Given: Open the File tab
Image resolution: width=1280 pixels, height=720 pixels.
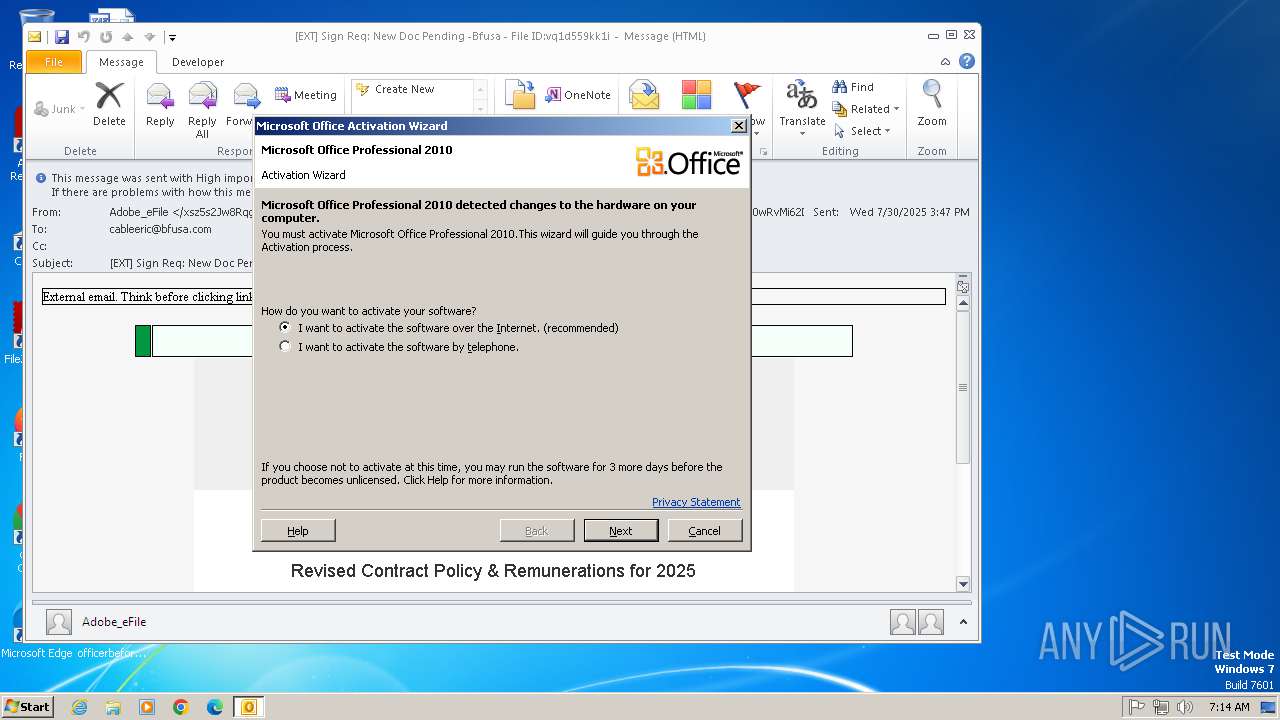Looking at the screenshot, I should 54,62.
